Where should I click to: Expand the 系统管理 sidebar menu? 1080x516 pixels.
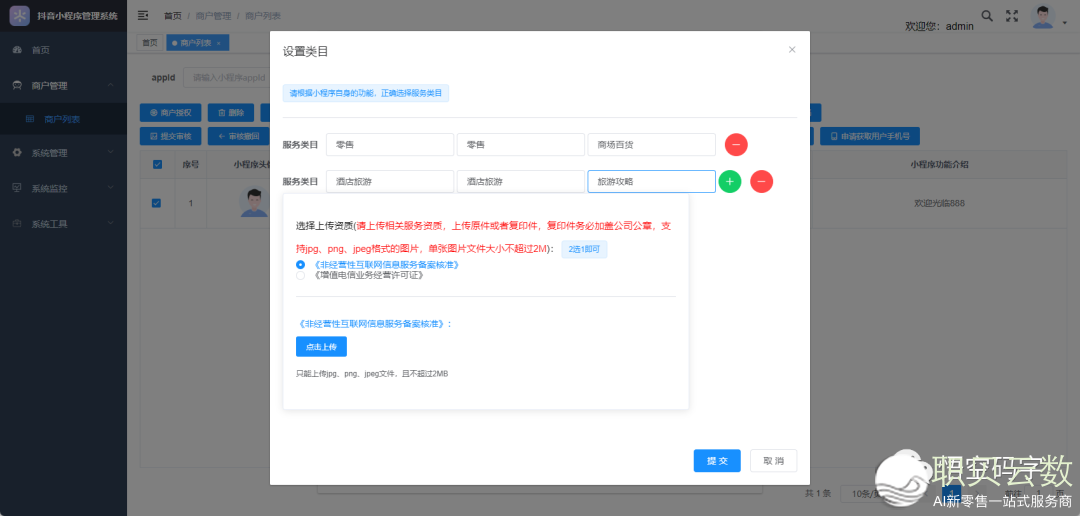pyautogui.click(x=63, y=153)
